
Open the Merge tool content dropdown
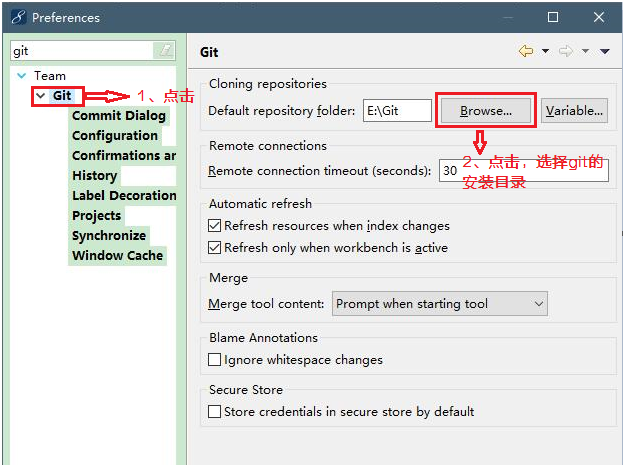(440, 304)
